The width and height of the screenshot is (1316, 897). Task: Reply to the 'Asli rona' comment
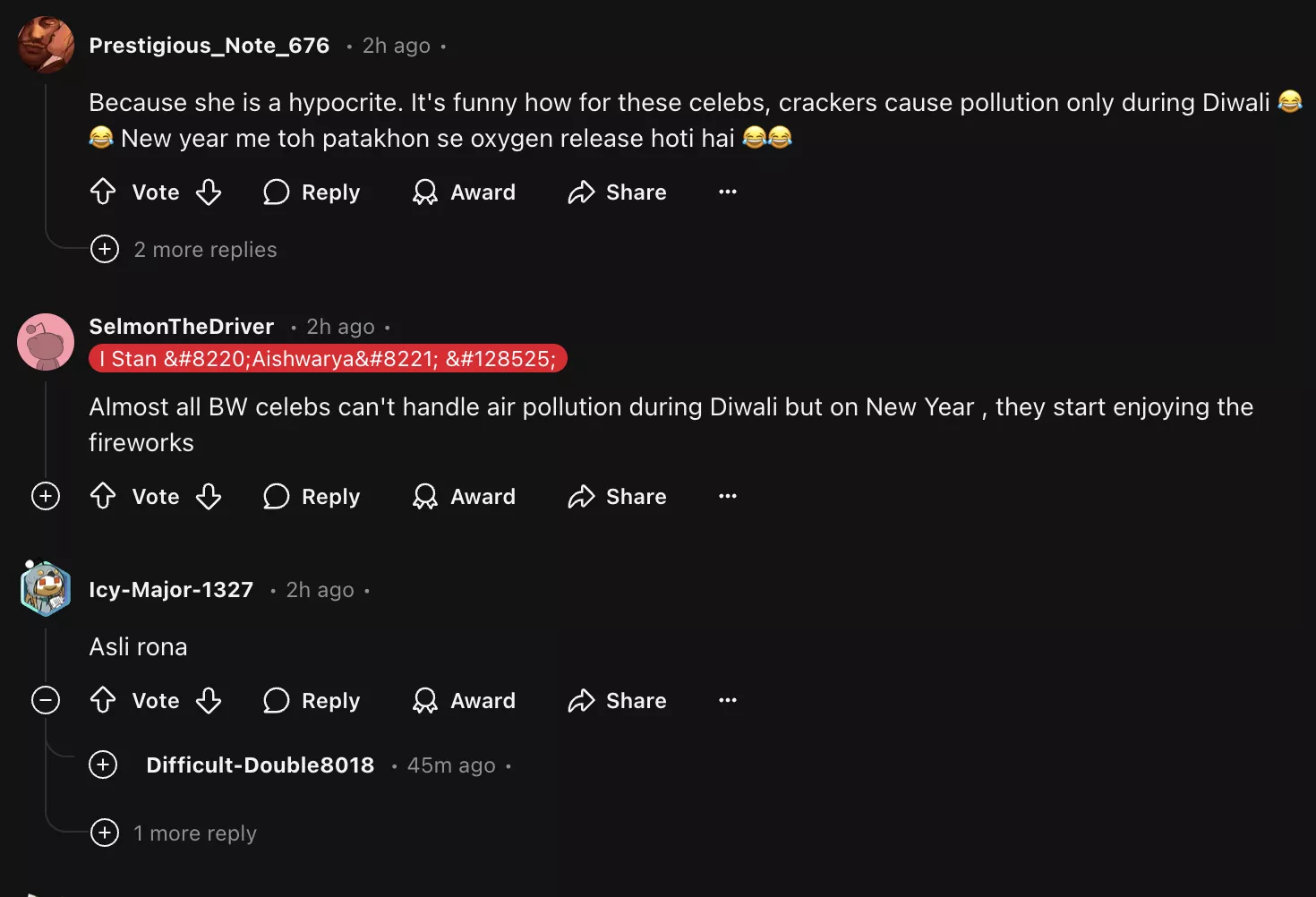[312, 700]
